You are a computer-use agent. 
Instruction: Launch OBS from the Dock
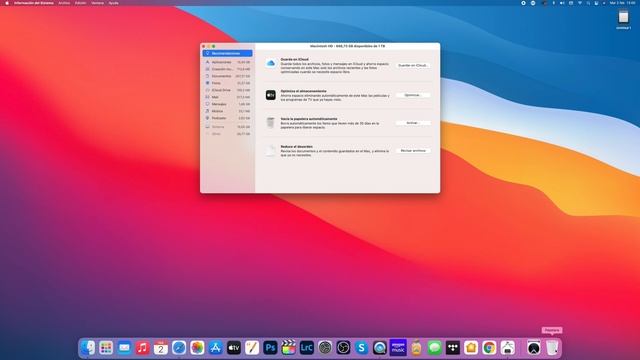(x=343, y=348)
